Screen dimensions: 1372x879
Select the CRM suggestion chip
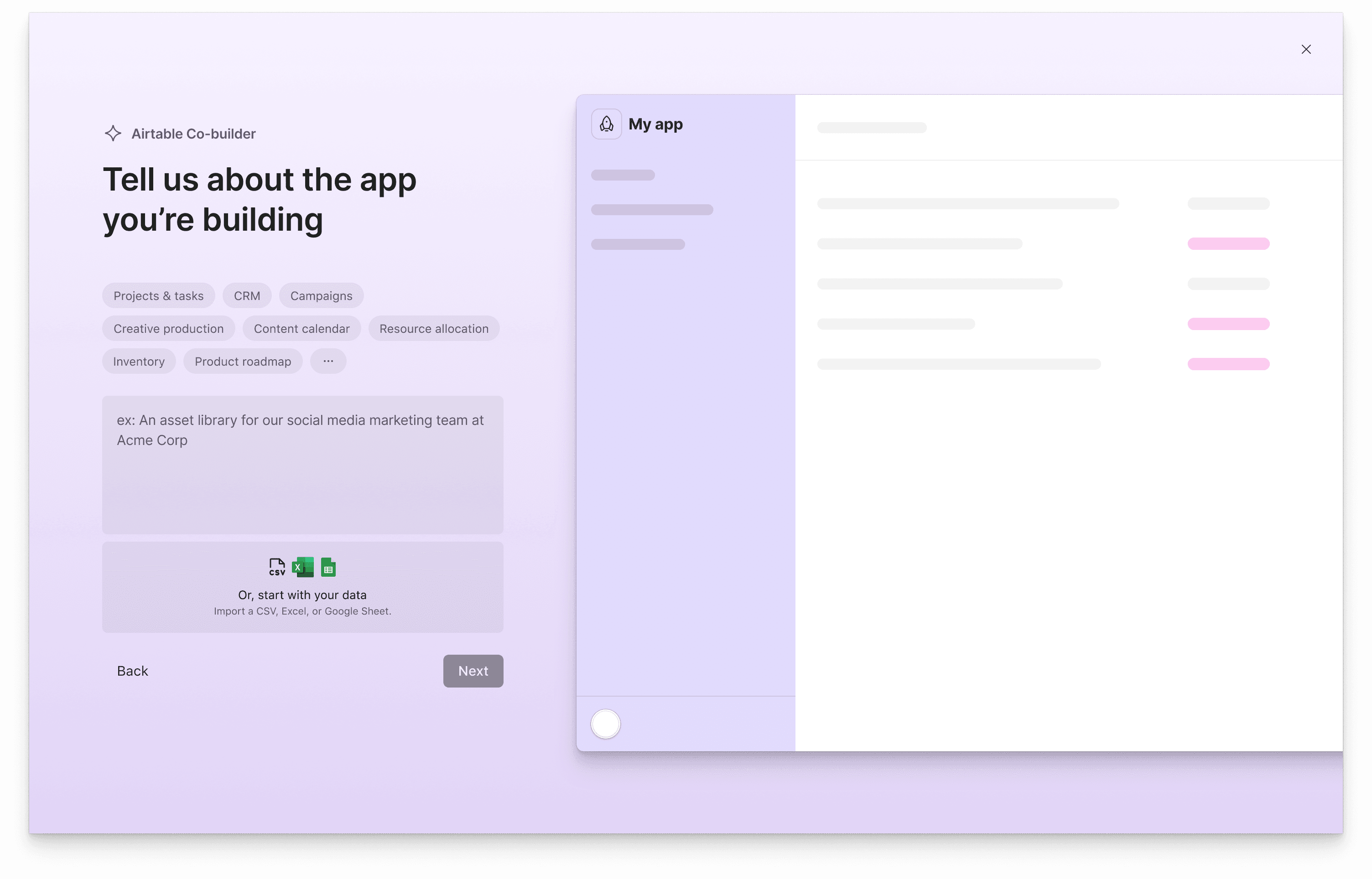pos(247,296)
